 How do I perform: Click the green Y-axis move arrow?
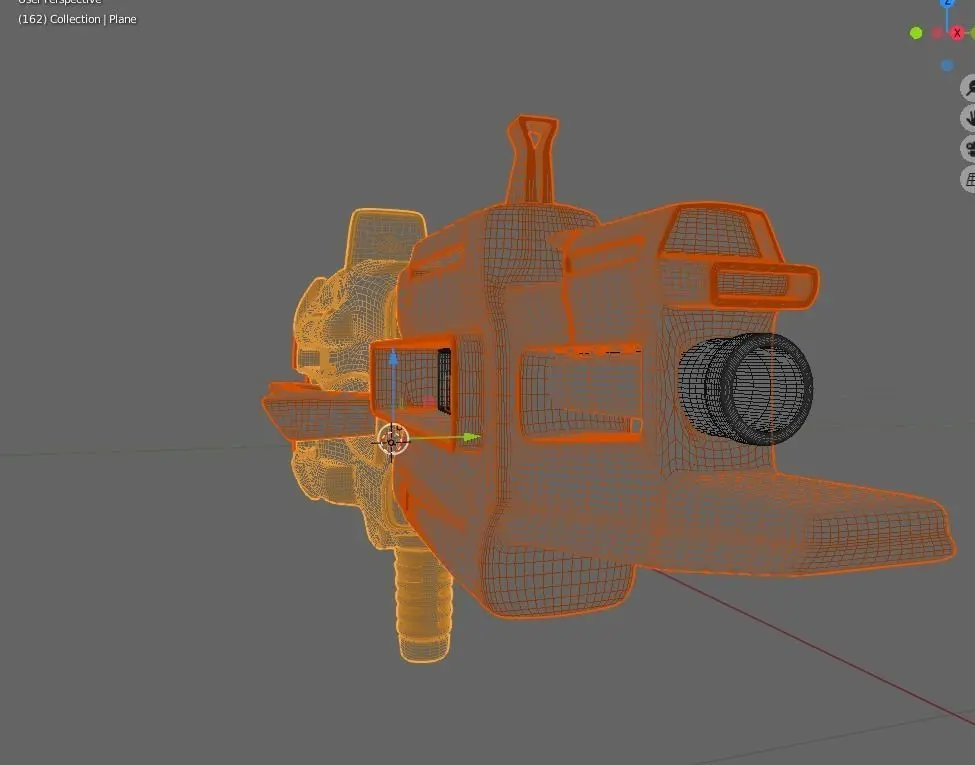coord(472,437)
